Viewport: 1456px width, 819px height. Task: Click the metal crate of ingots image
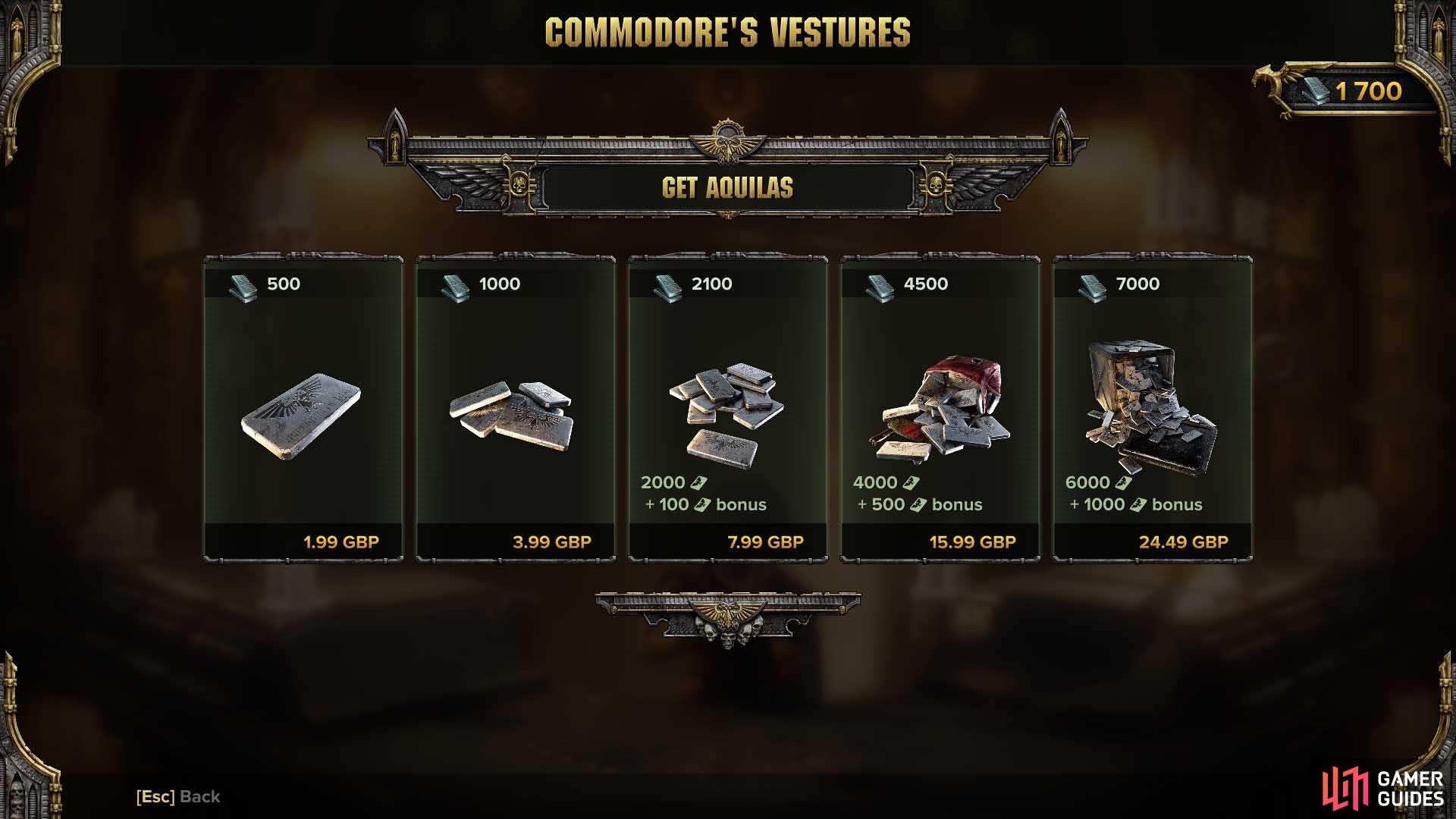click(1151, 406)
